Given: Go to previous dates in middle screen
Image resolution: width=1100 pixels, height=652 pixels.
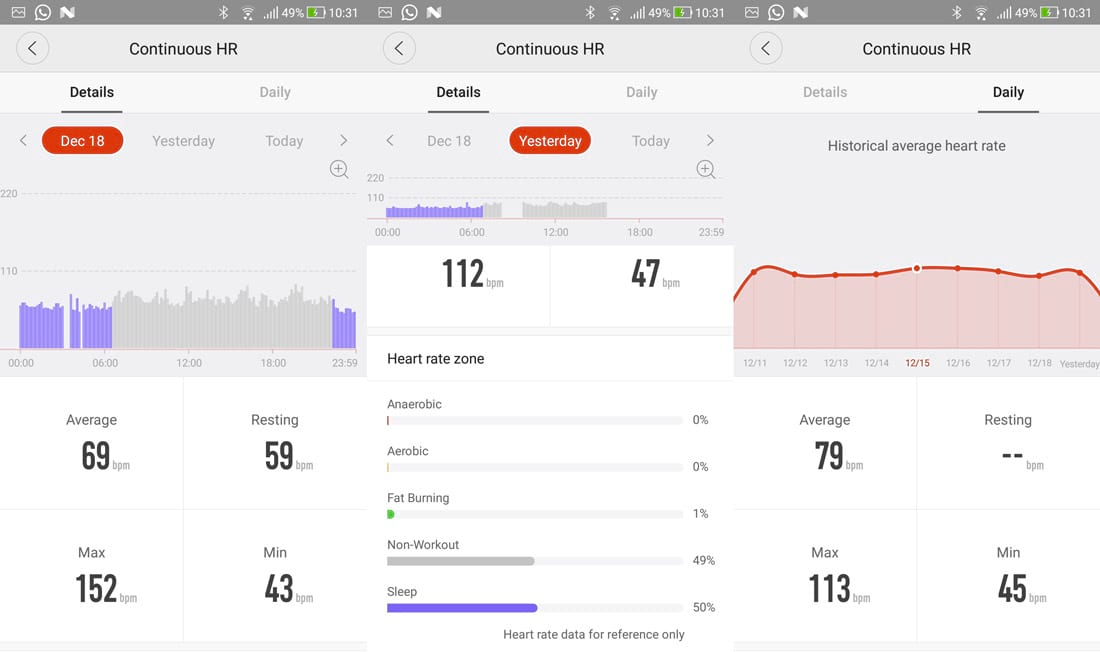Looking at the screenshot, I should tap(390, 140).
